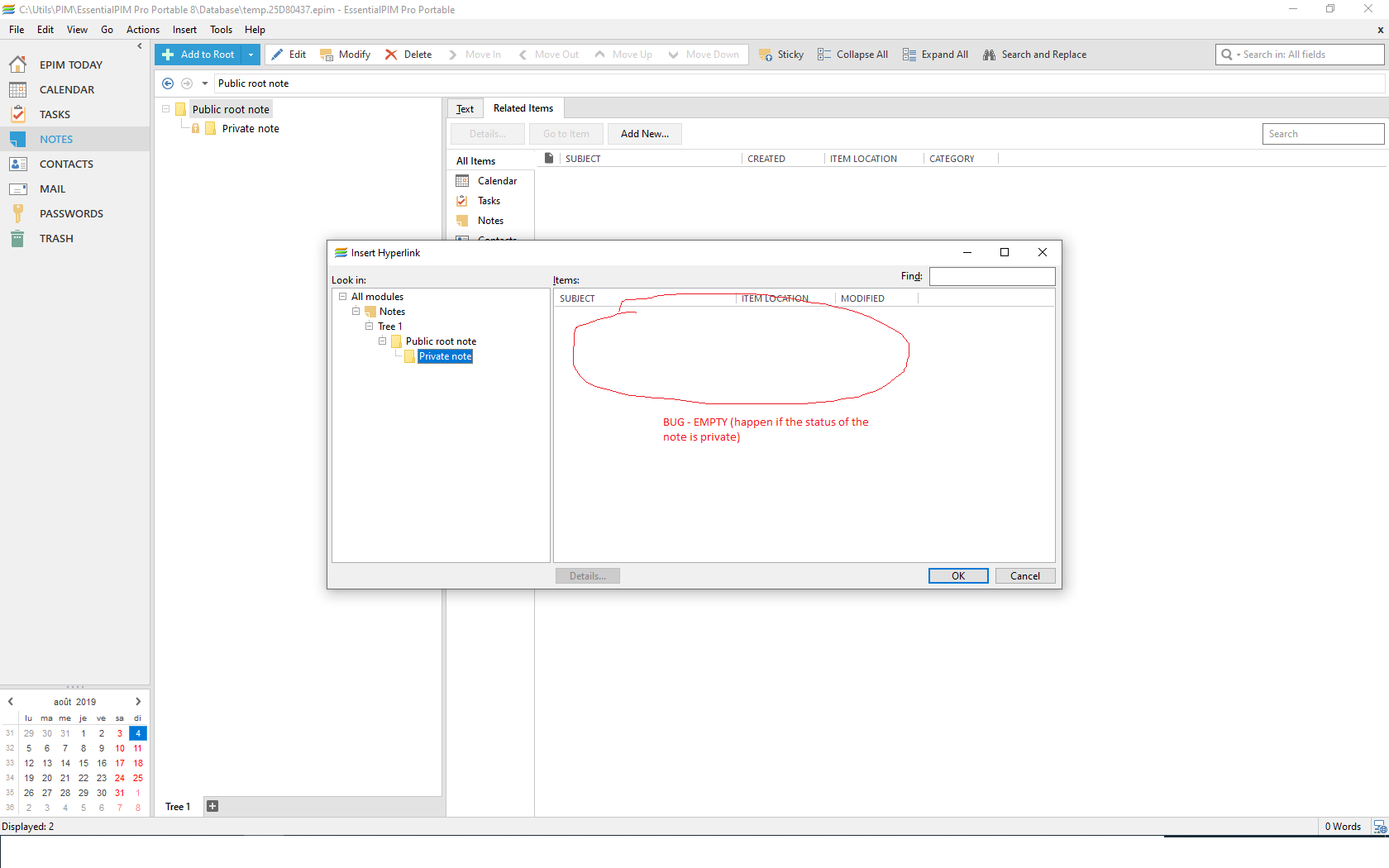
Task: Select Notes in related items list
Action: point(490,221)
